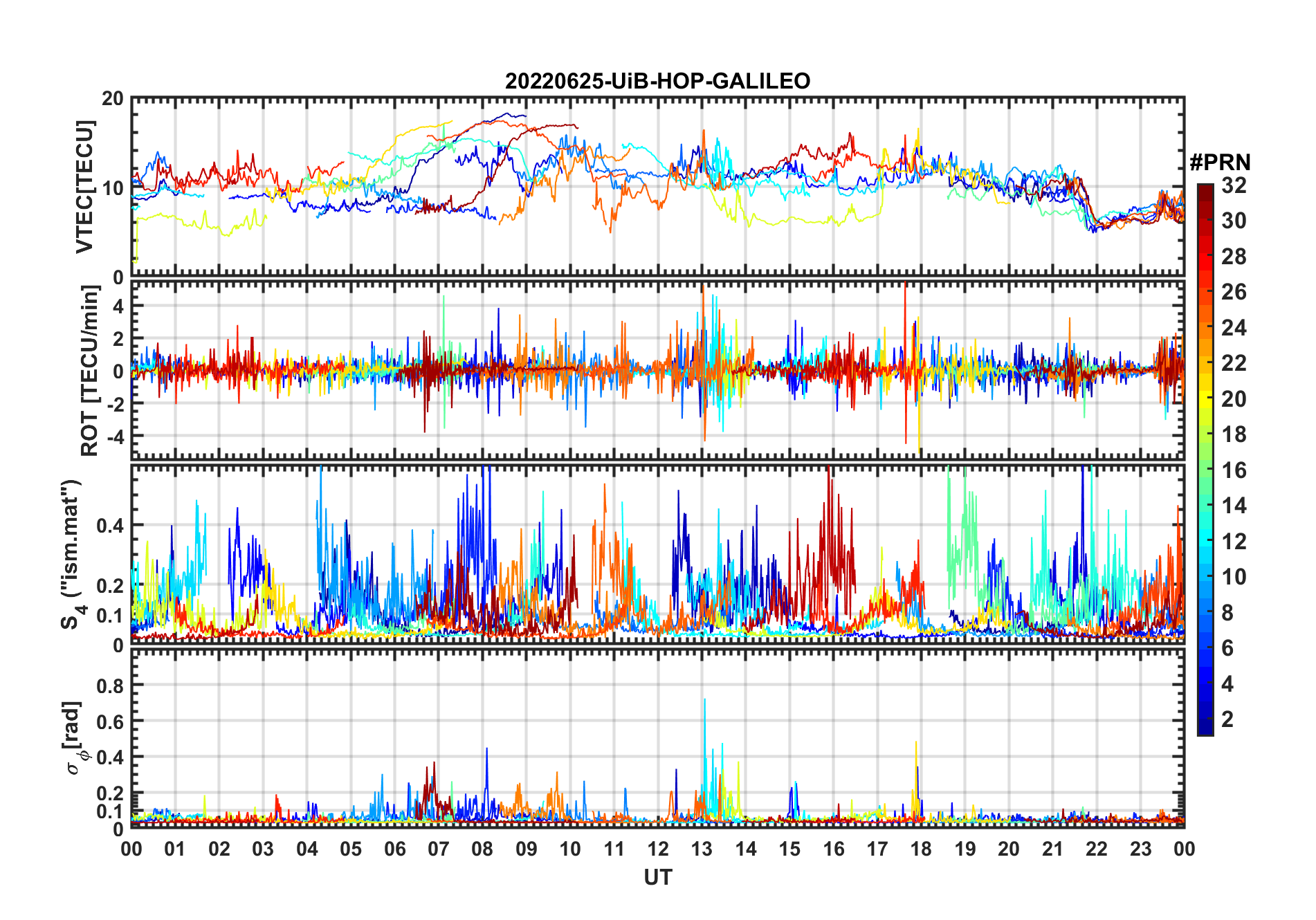Click x-axis tick label 10
This screenshot has width=1316, height=920.
(x=570, y=849)
